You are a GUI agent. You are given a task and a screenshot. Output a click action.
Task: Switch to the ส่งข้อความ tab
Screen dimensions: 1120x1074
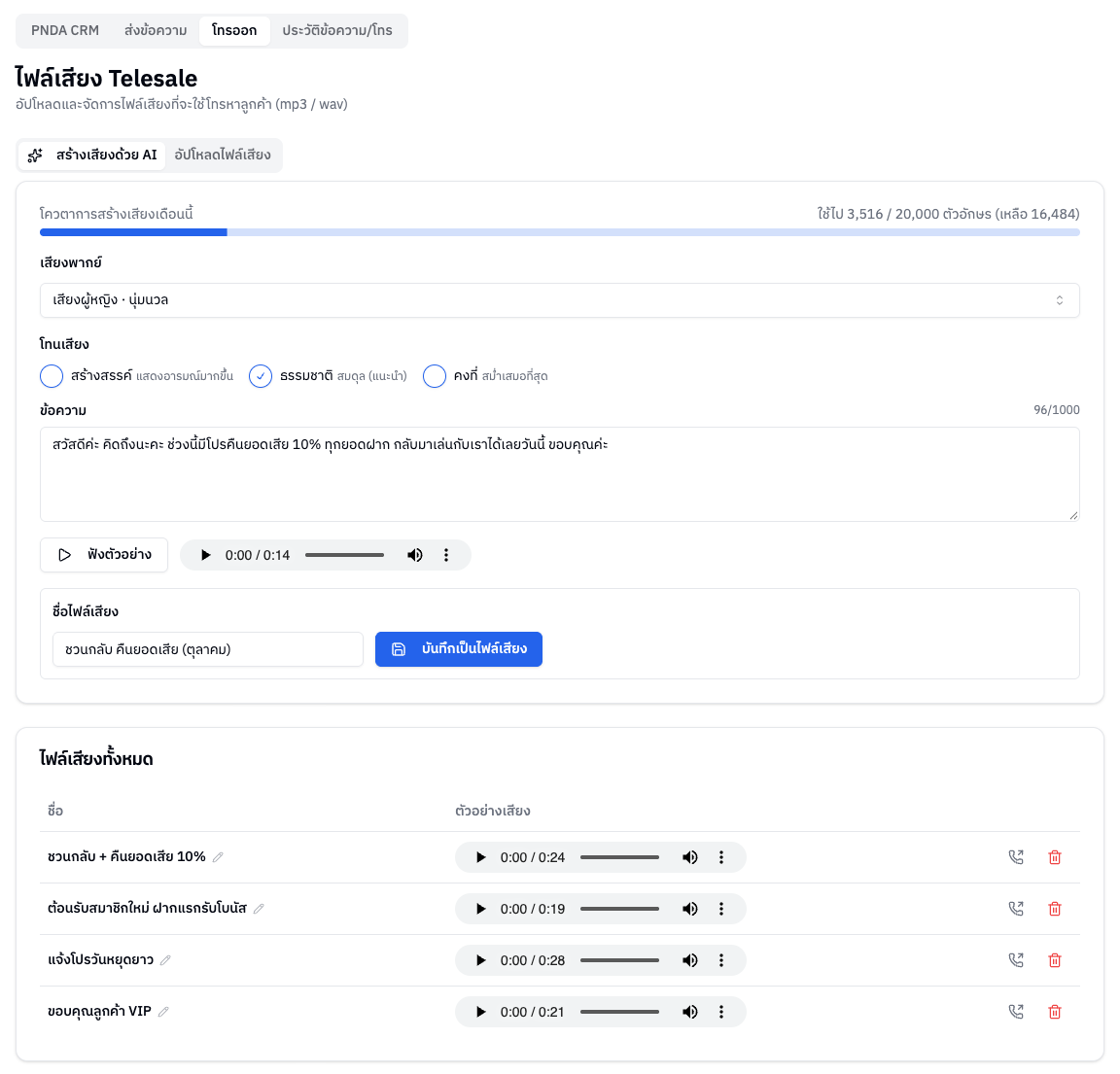tap(156, 31)
